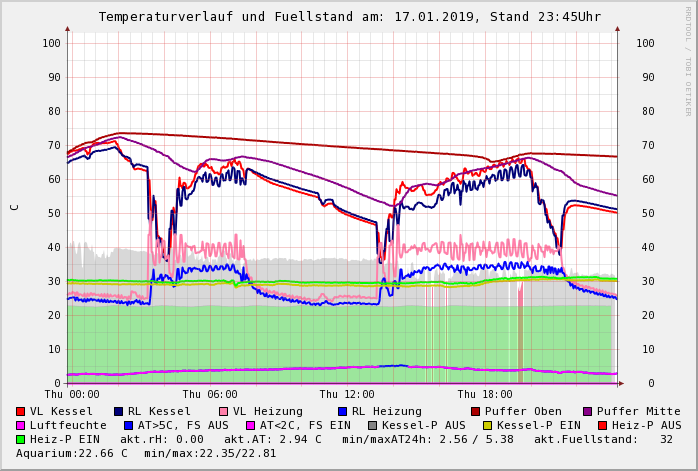Click the dark blue RL Kessel legend swatch

point(119,411)
